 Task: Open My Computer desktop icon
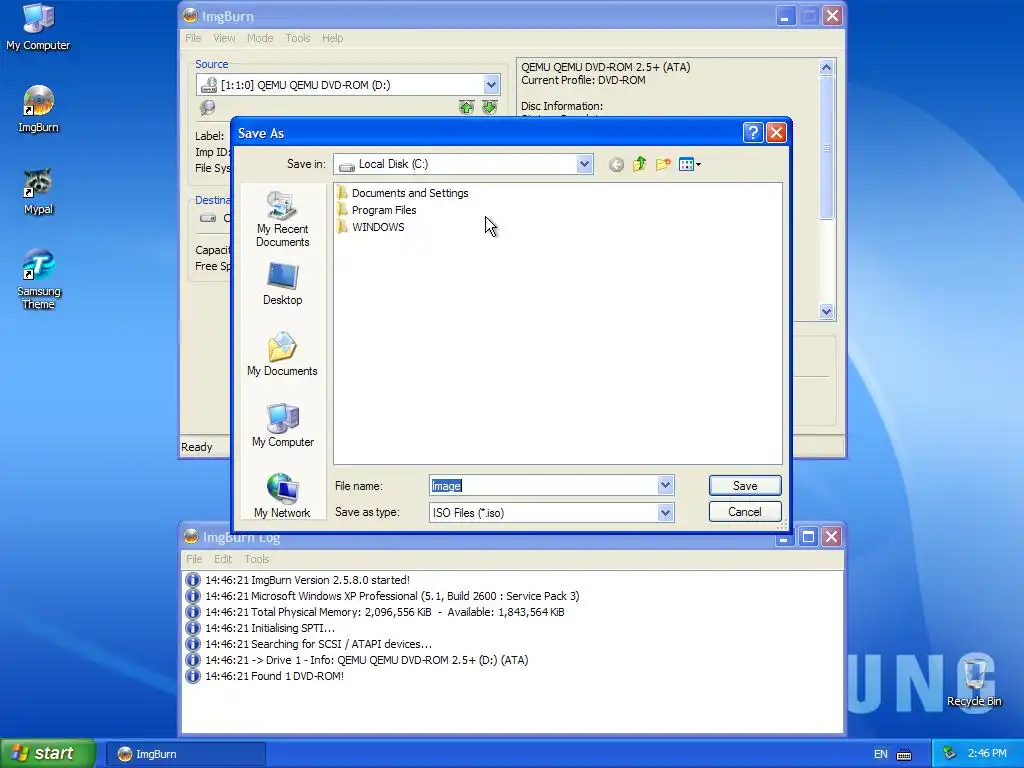[38, 27]
